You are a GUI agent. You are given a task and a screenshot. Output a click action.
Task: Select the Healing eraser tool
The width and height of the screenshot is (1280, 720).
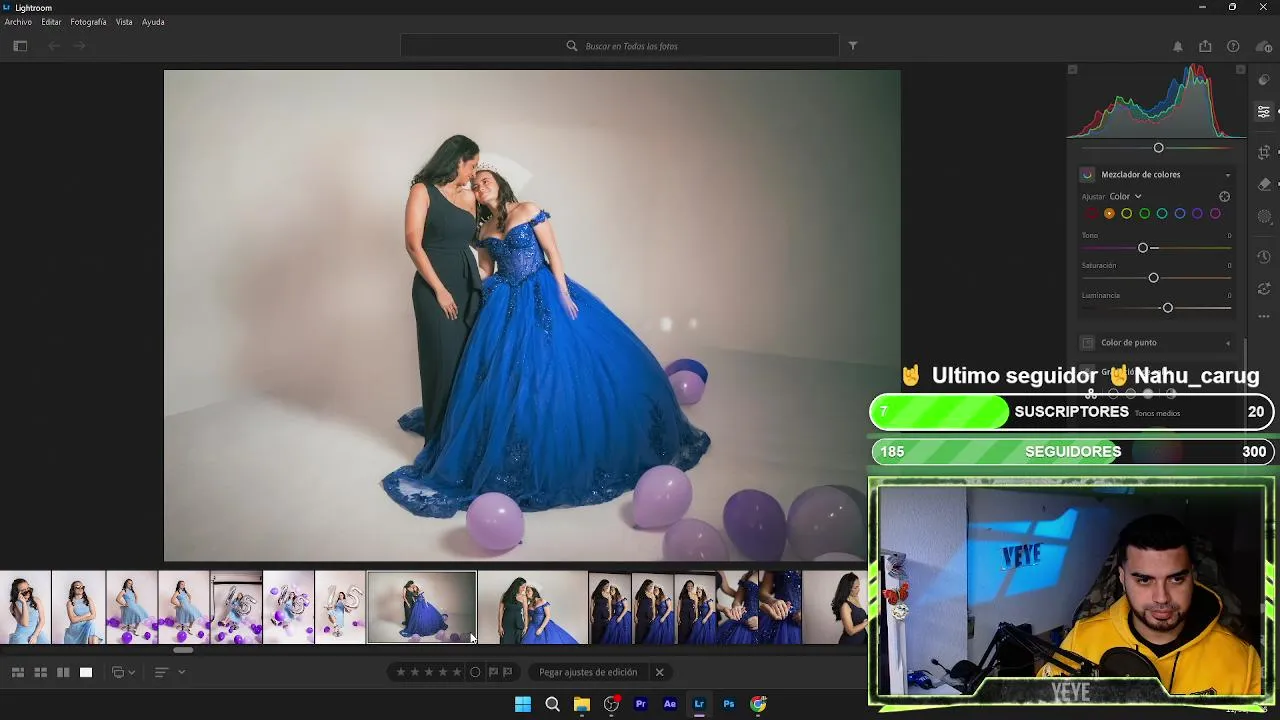(1264, 184)
